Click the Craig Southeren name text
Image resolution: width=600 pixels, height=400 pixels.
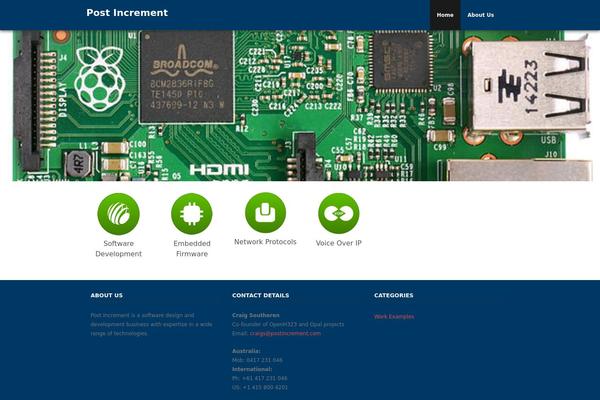[x=256, y=315]
